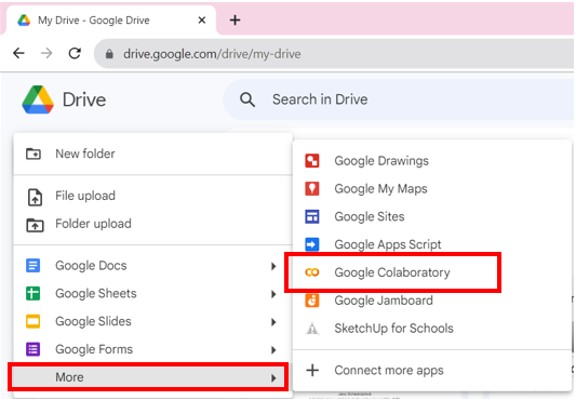Click the Google My Maps icon
The width and height of the screenshot is (576, 400).
pos(312,188)
